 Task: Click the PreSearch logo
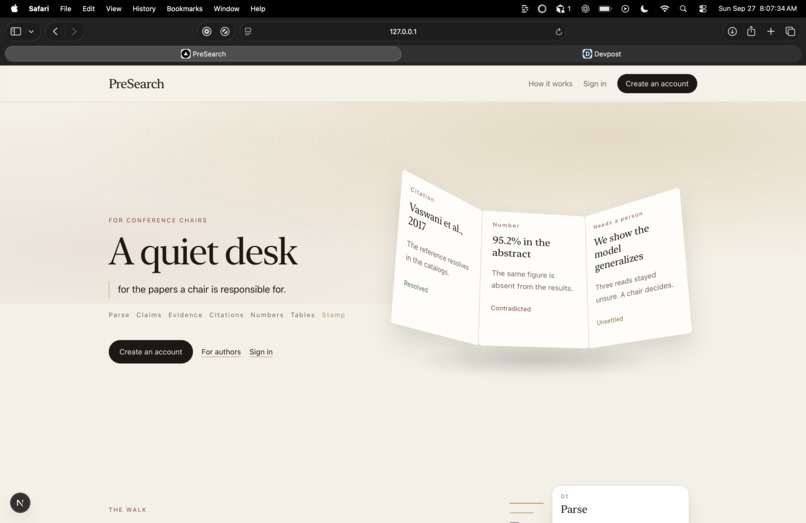pyautogui.click(x=136, y=83)
